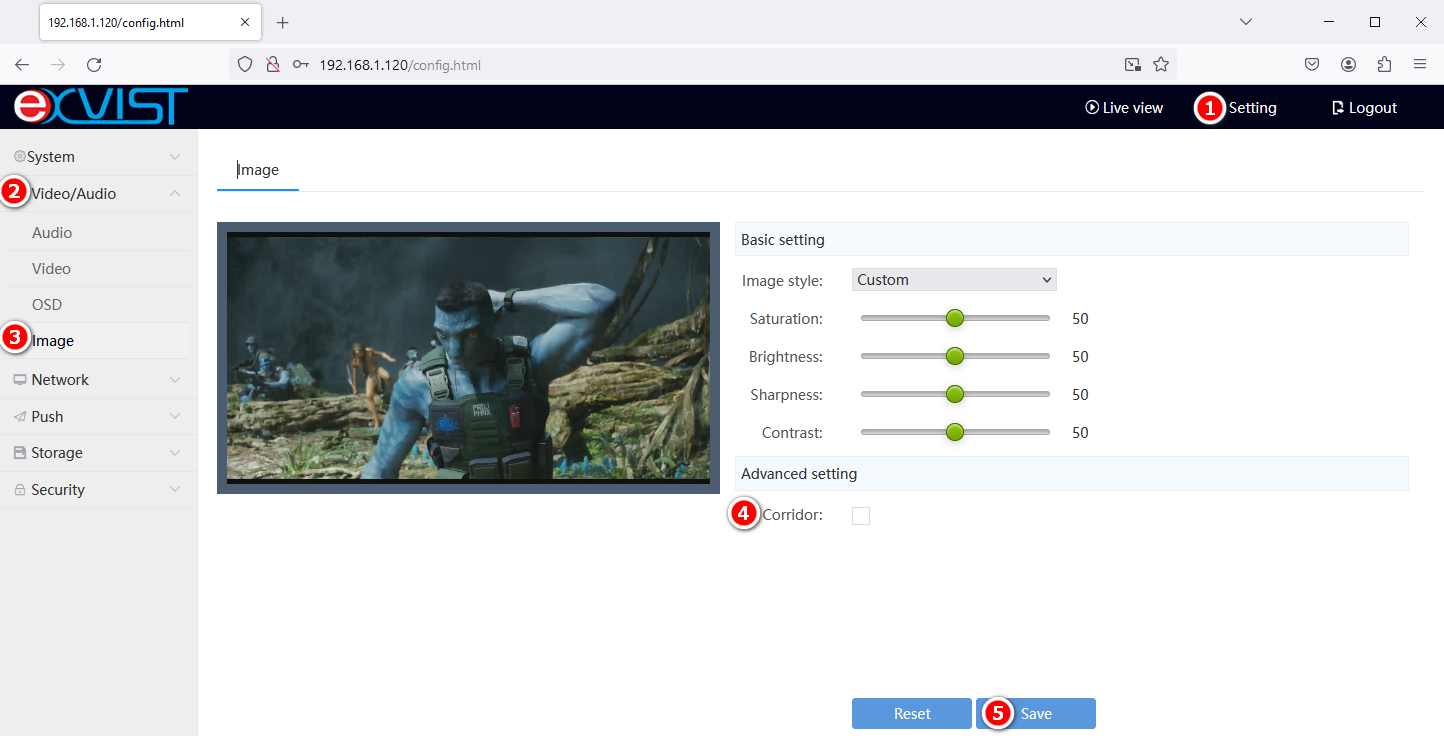
Task: Click the saved password key icon
Action: click(300, 65)
